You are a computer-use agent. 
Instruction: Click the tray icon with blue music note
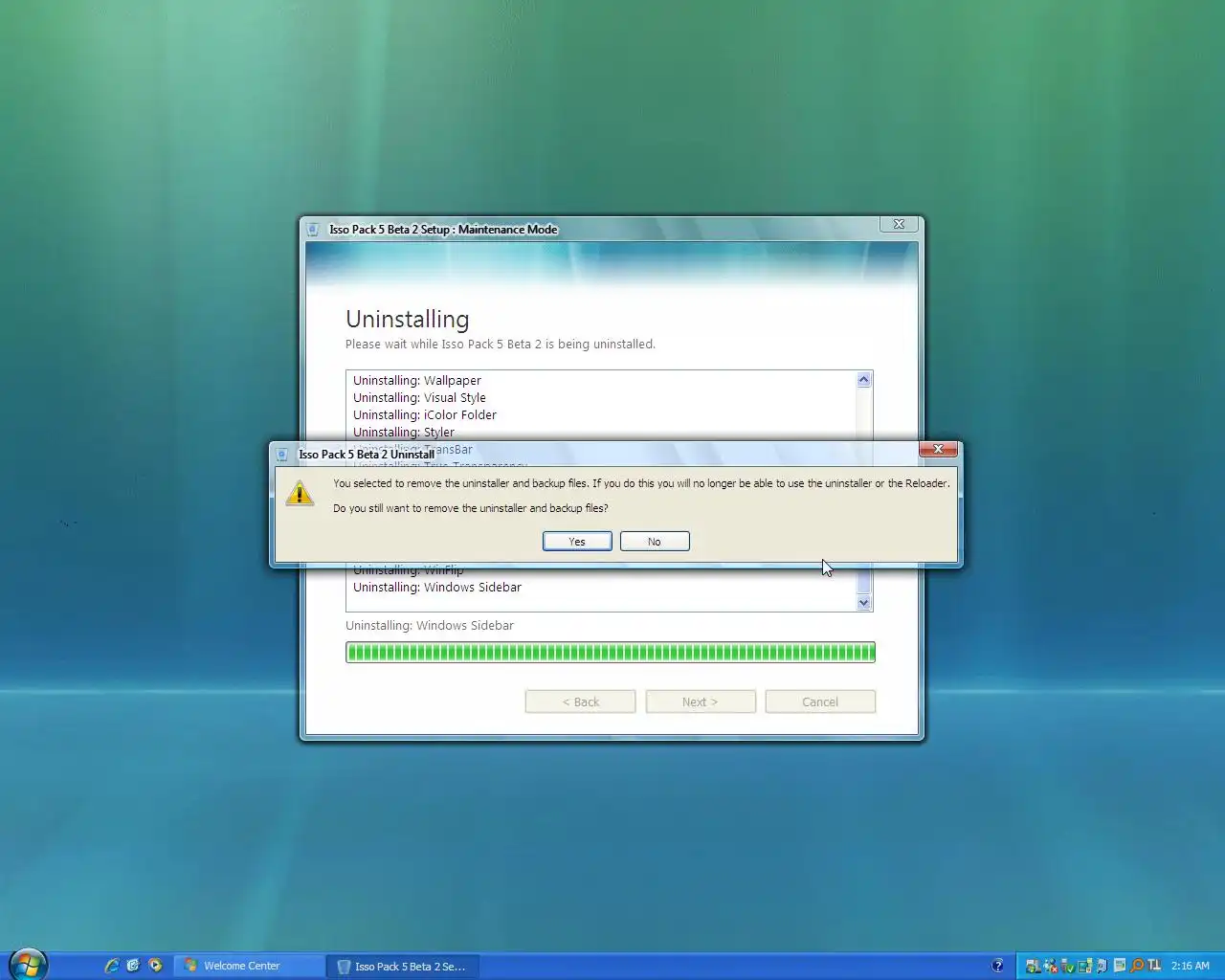1102,966
